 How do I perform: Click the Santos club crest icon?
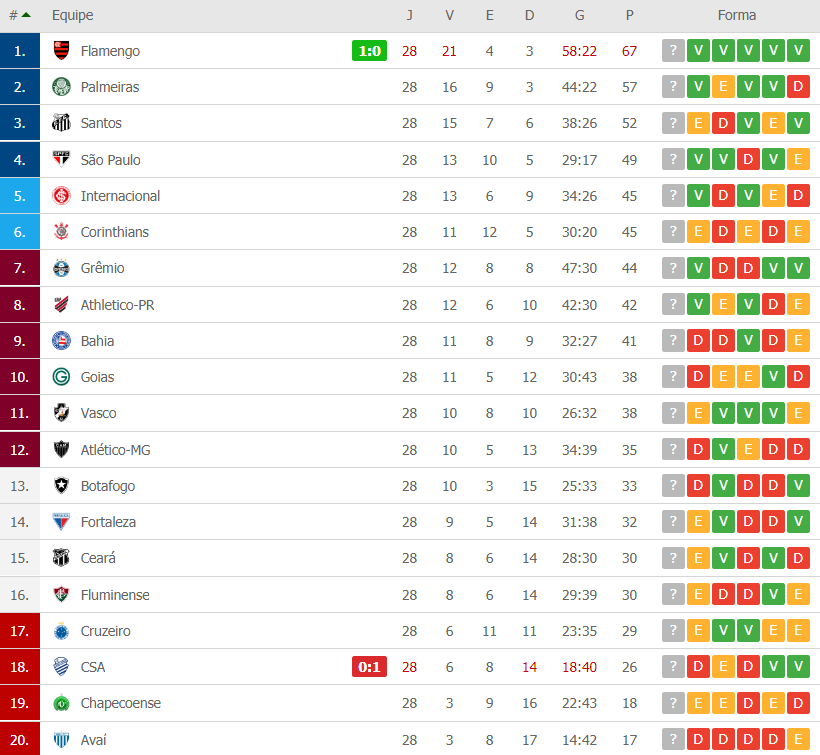click(x=62, y=123)
